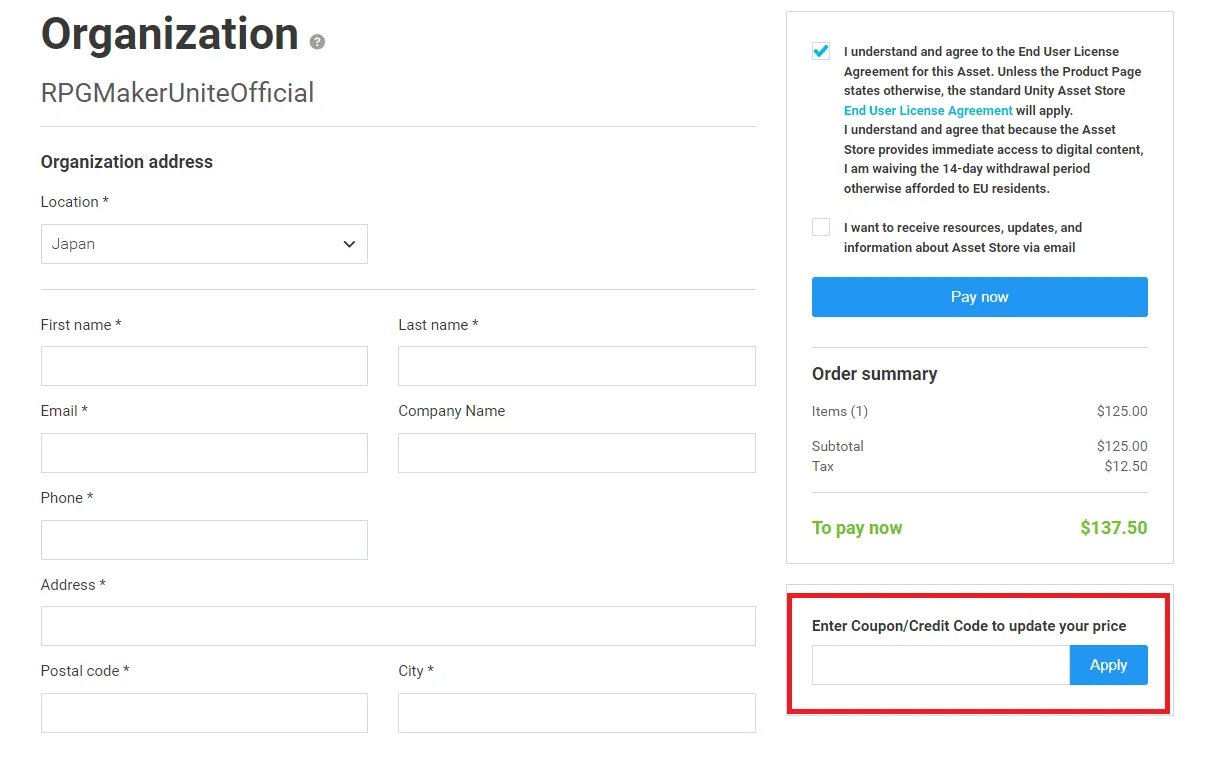Open the End User License Agreement link
Image resolution: width=1209 pixels, height=771 pixels.
coord(927,110)
